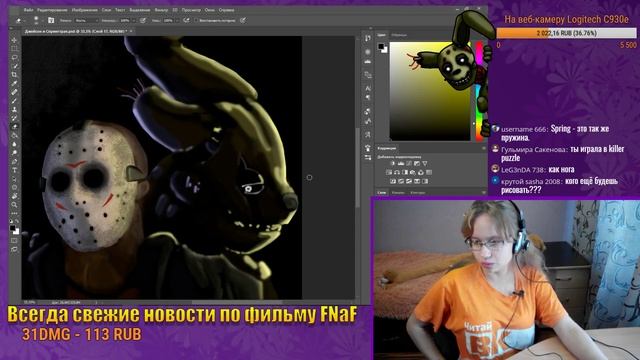
Task: Select the Pen tool
Action: tap(14, 161)
